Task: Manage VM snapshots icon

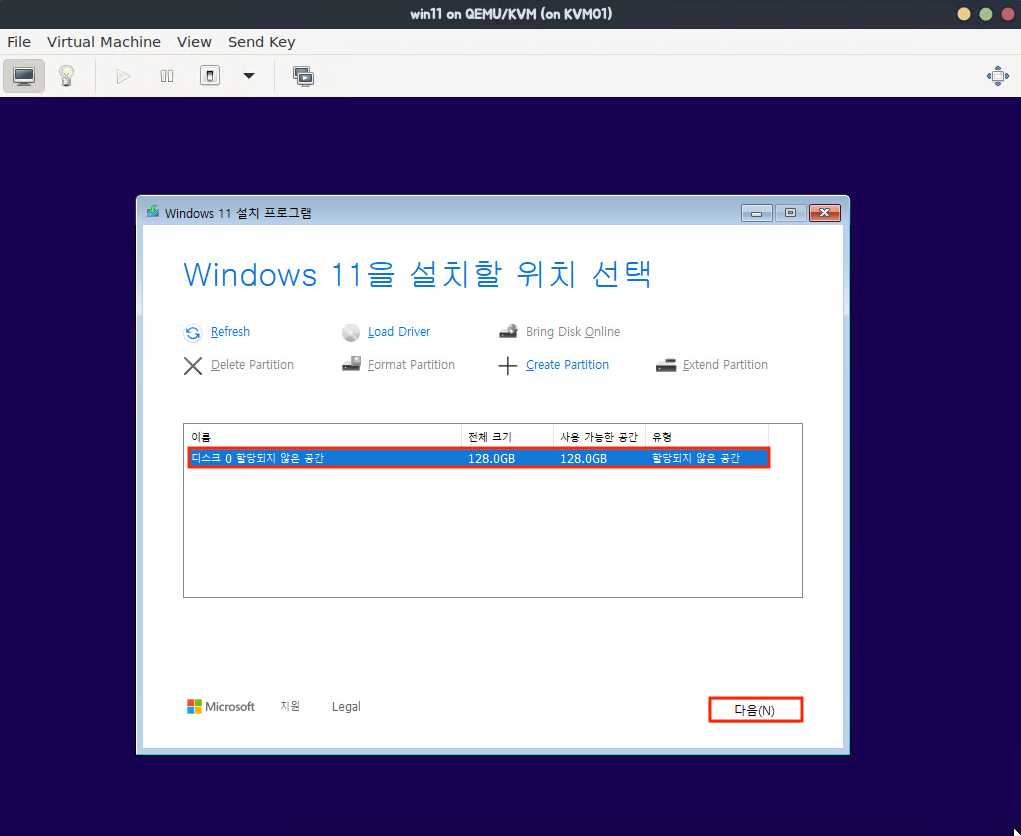Action: pyautogui.click(x=303, y=76)
